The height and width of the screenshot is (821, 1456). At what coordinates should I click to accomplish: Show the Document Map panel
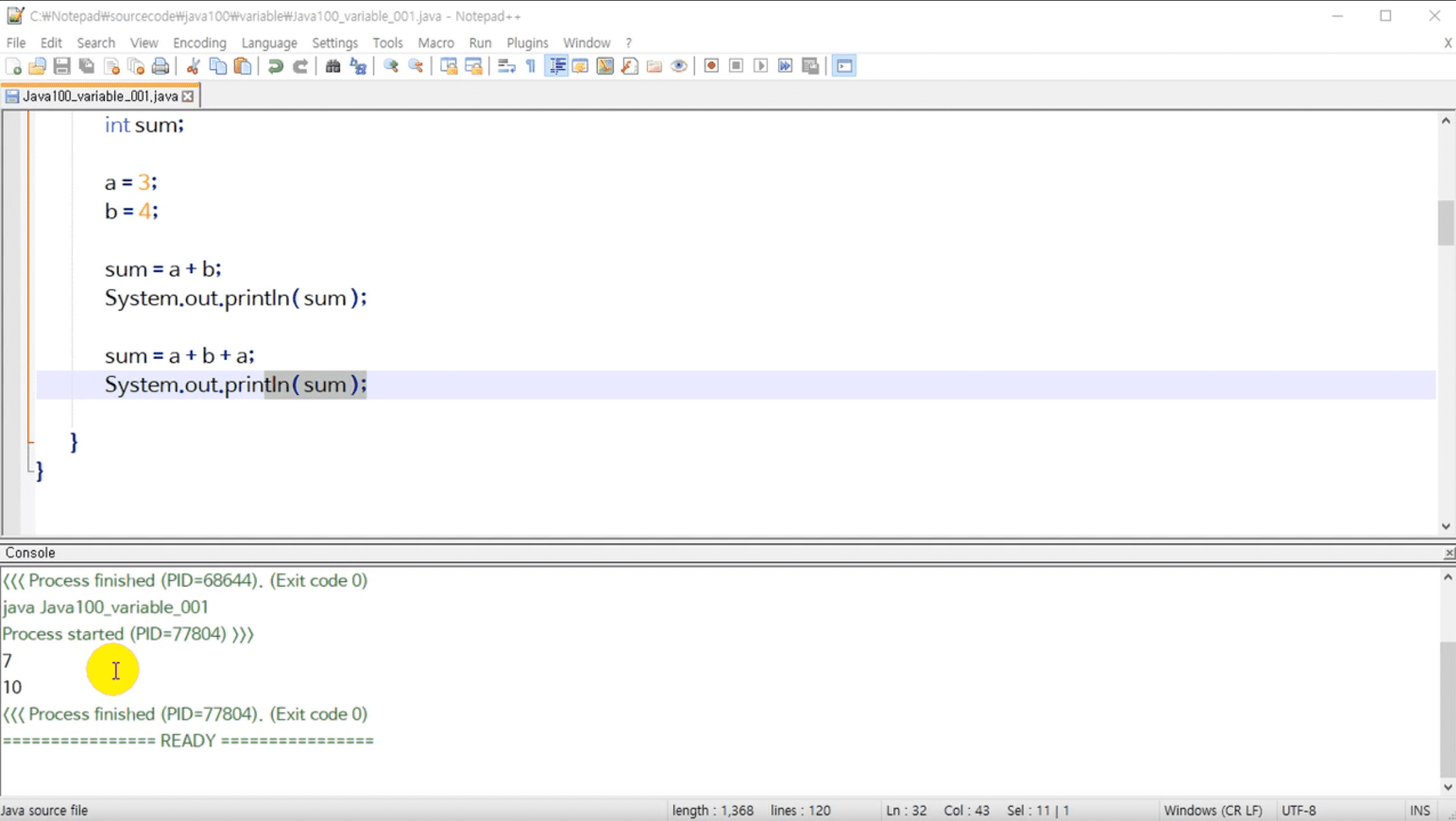click(605, 66)
